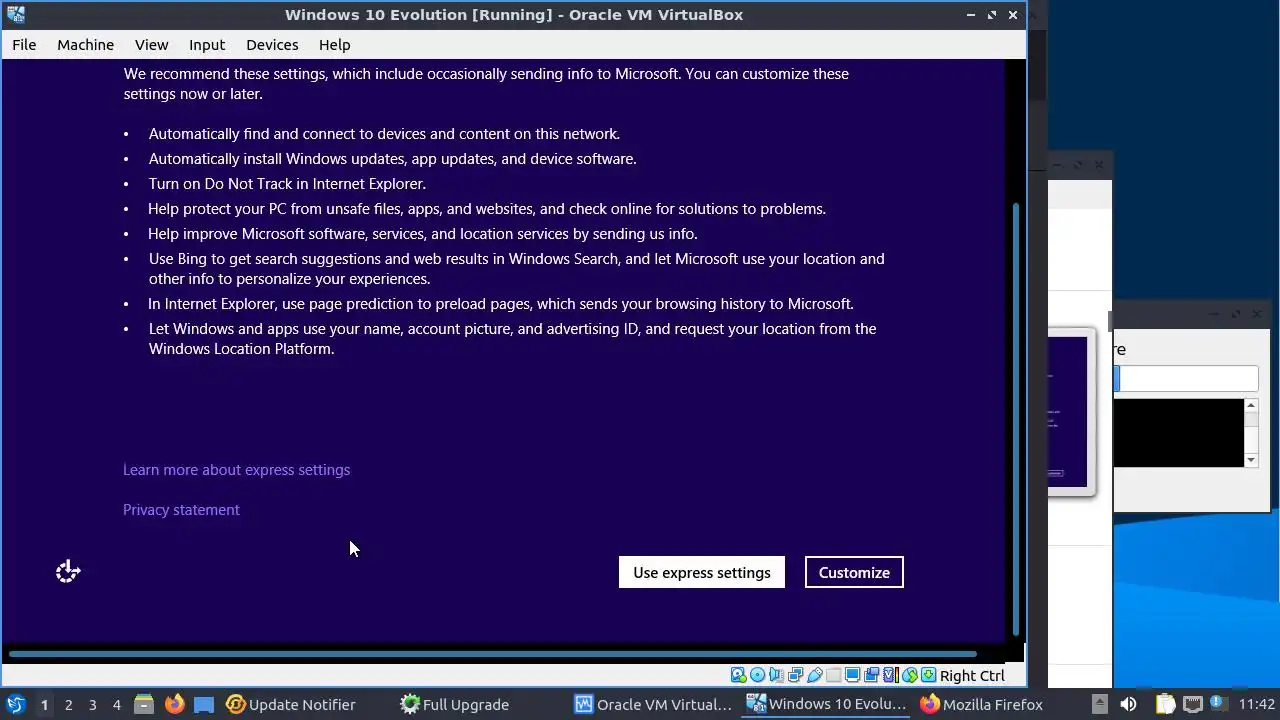Launch Firefox from the quick launch icon
Screen dimensions: 1280x720
pos(174,704)
